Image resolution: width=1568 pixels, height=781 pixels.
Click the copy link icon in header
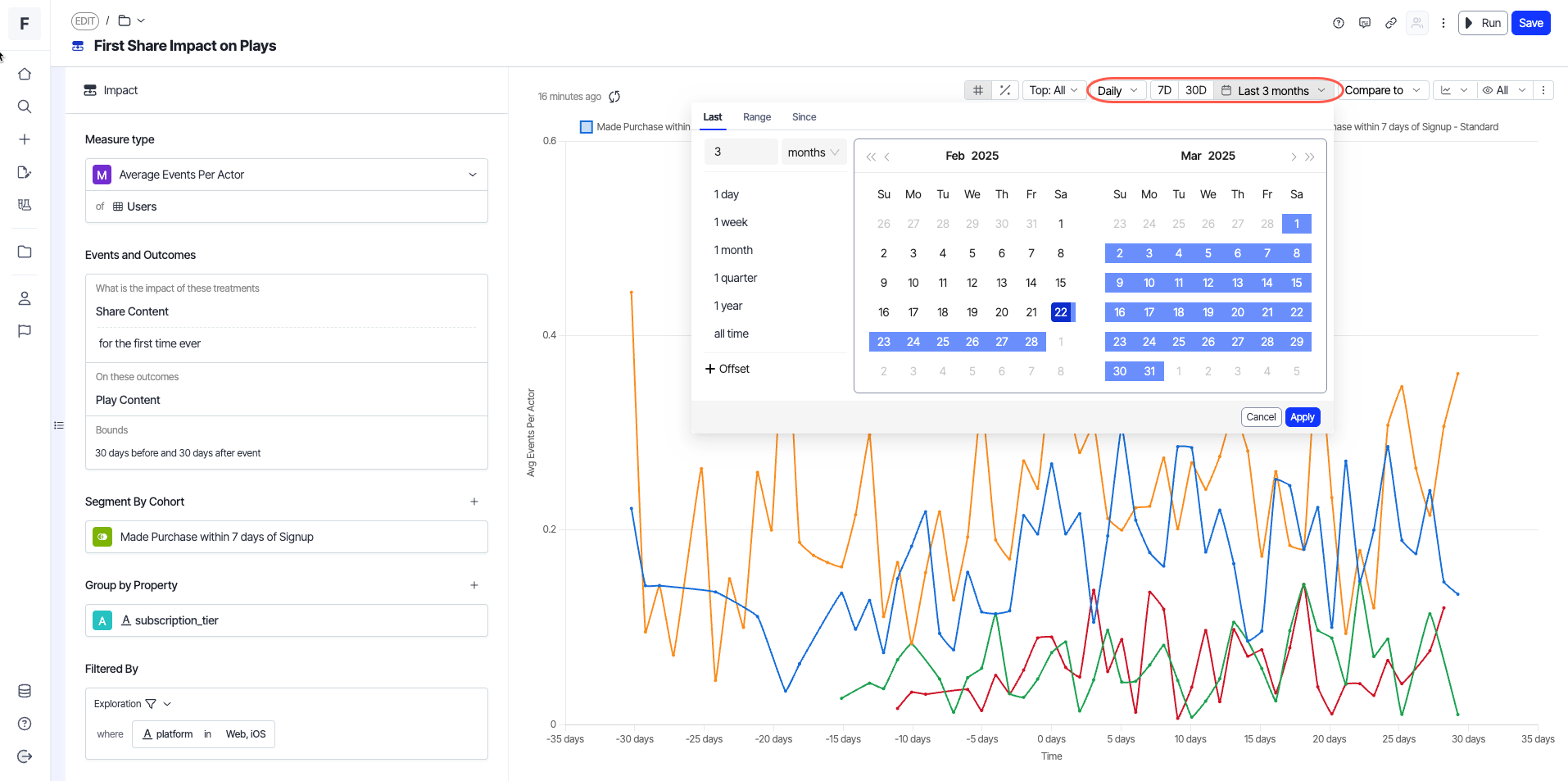click(1391, 23)
